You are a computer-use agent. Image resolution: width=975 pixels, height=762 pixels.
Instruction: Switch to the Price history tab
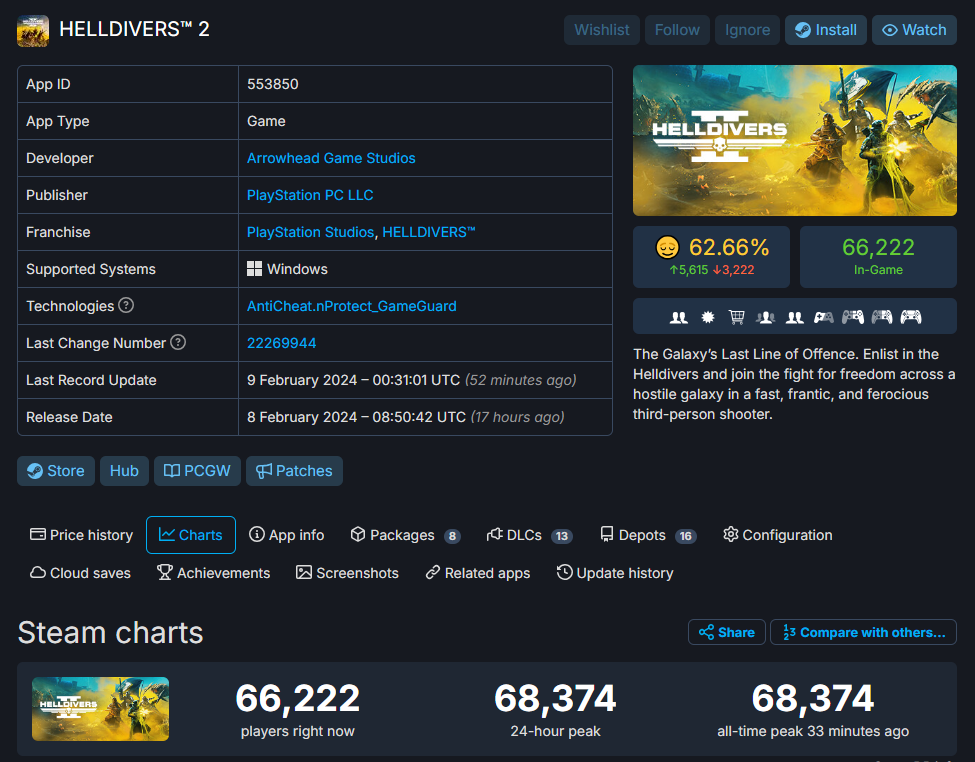point(81,535)
